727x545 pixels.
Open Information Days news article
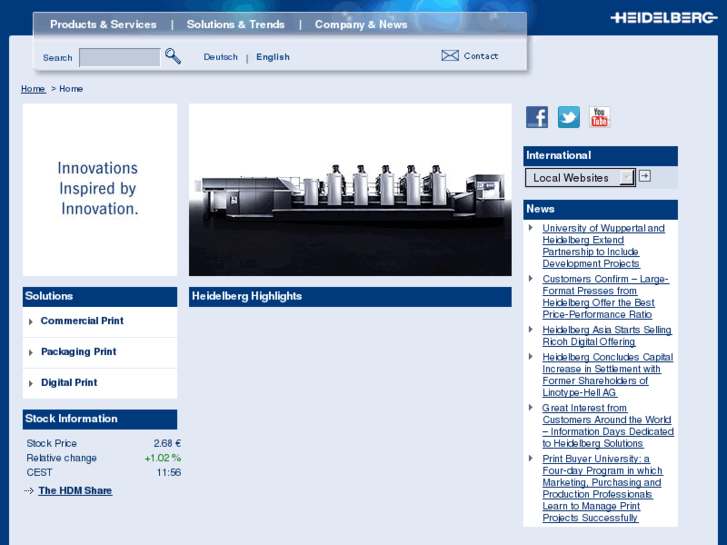click(608, 425)
